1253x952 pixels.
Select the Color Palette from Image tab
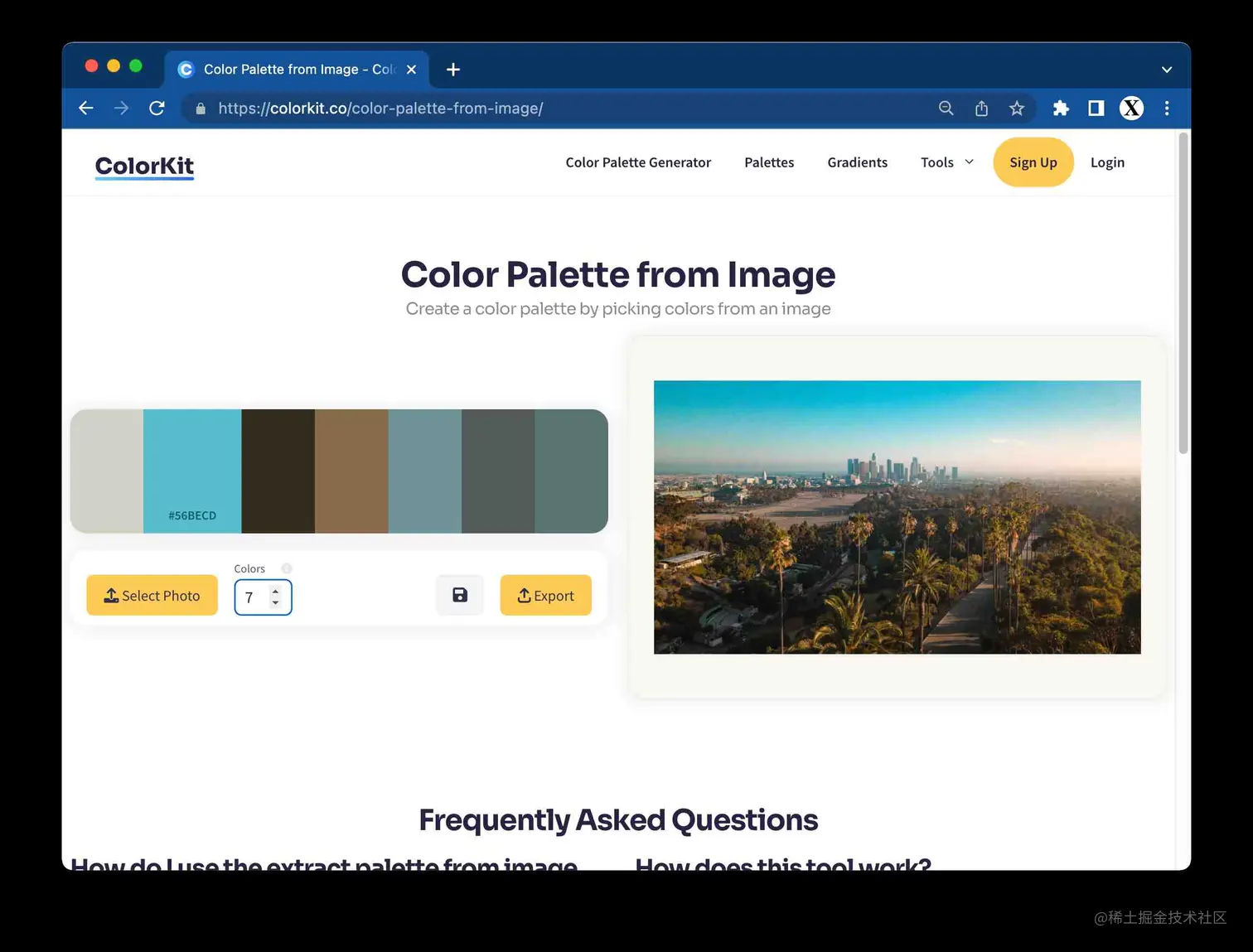point(297,70)
